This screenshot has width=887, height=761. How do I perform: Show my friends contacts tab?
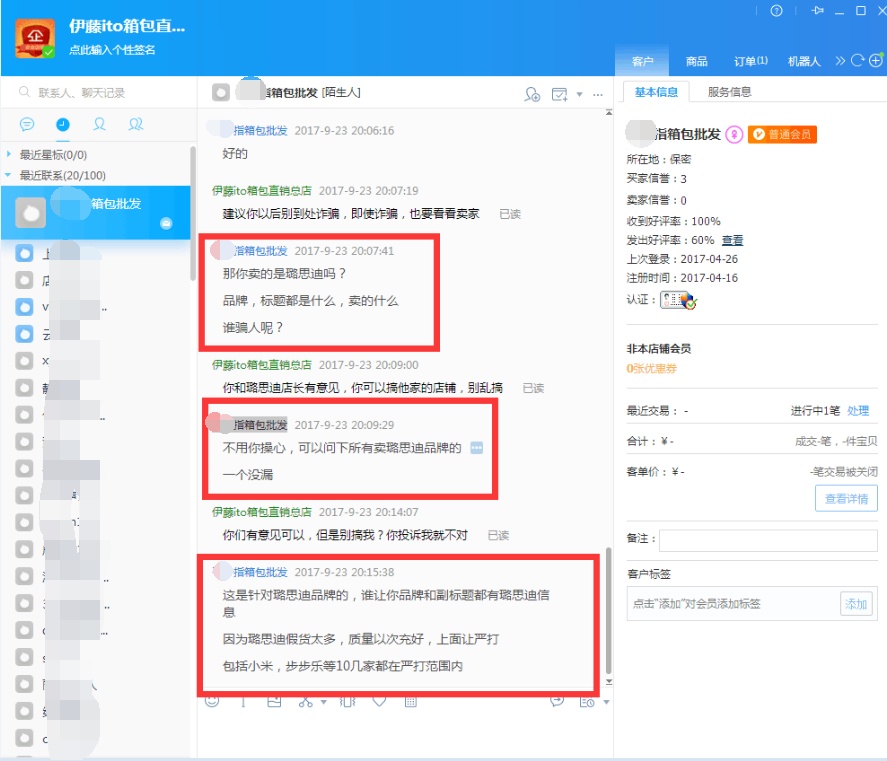pos(99,124)
